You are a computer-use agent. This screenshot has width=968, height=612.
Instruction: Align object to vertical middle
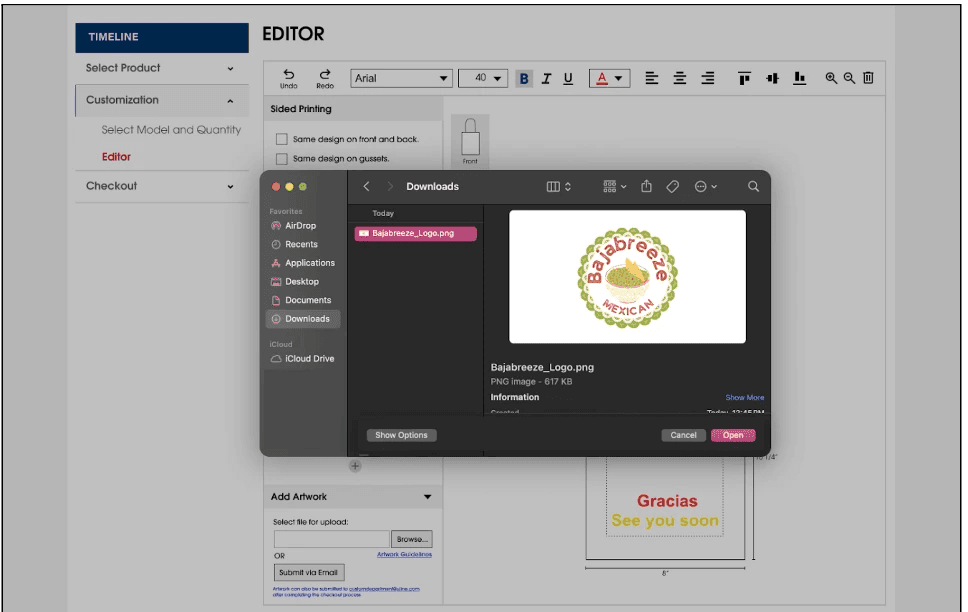pyautogui.click(x=772, y=78)
